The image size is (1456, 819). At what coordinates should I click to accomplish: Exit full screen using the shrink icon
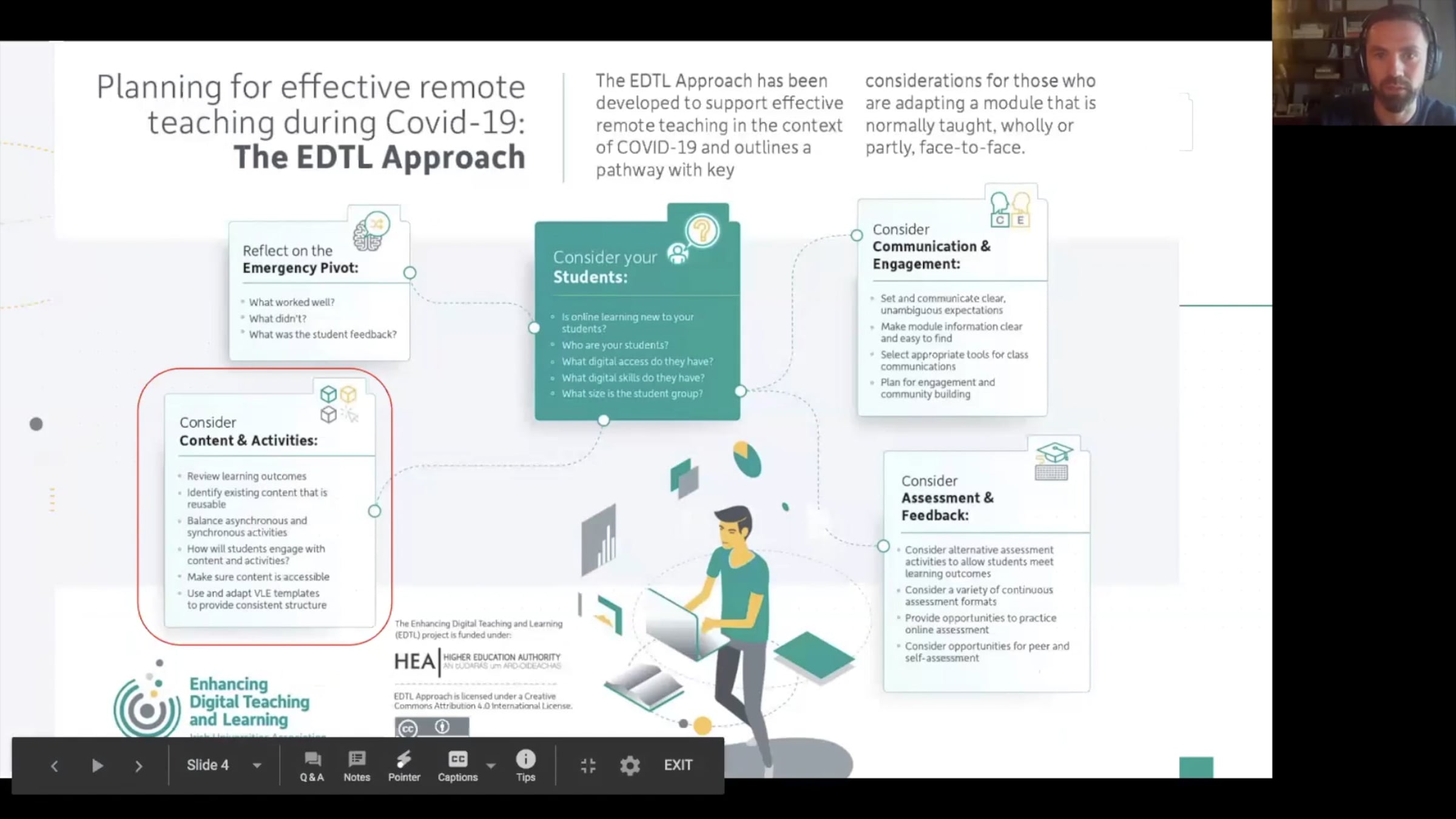(588, 766)
